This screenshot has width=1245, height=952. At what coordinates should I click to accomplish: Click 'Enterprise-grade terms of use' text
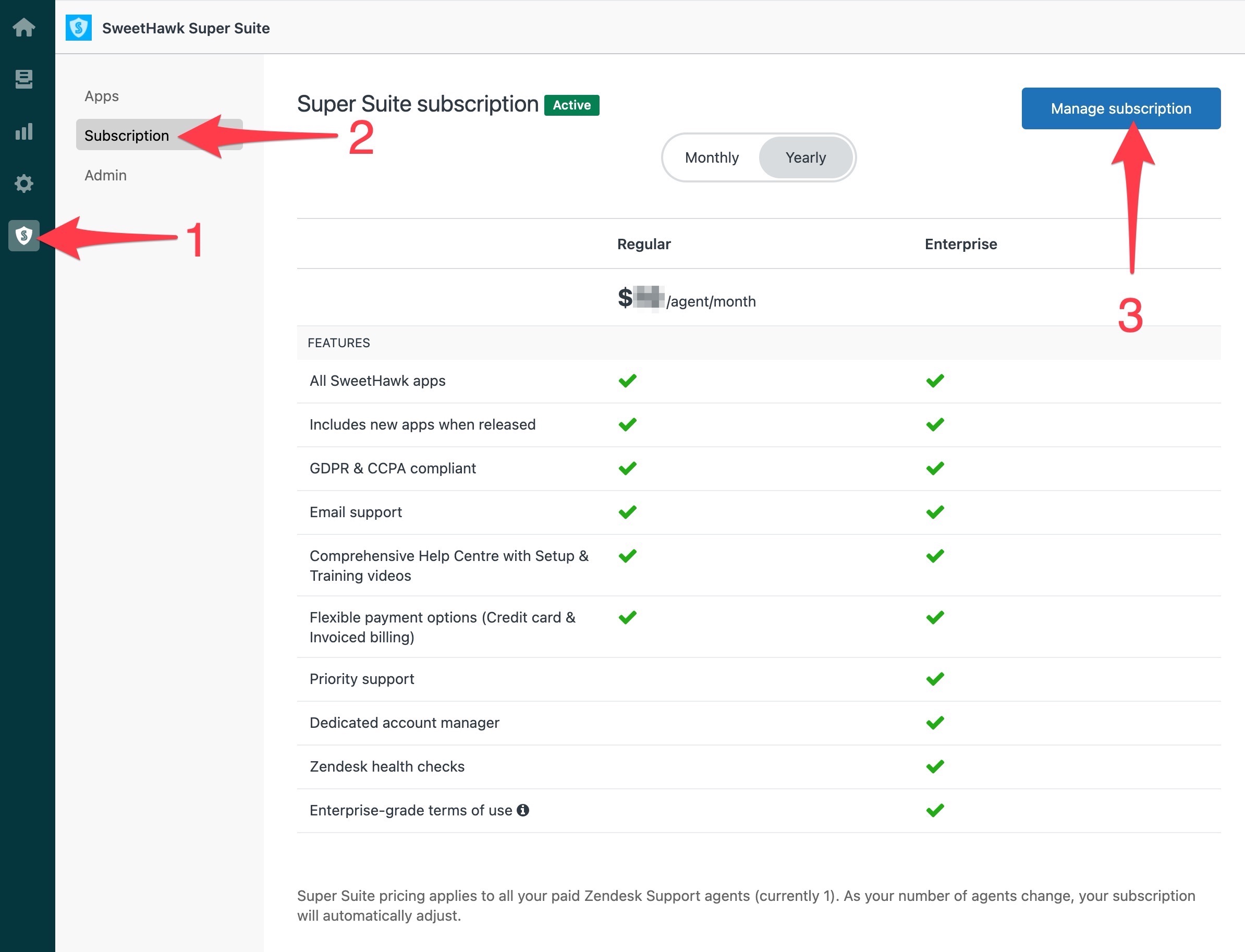[411, 810]
